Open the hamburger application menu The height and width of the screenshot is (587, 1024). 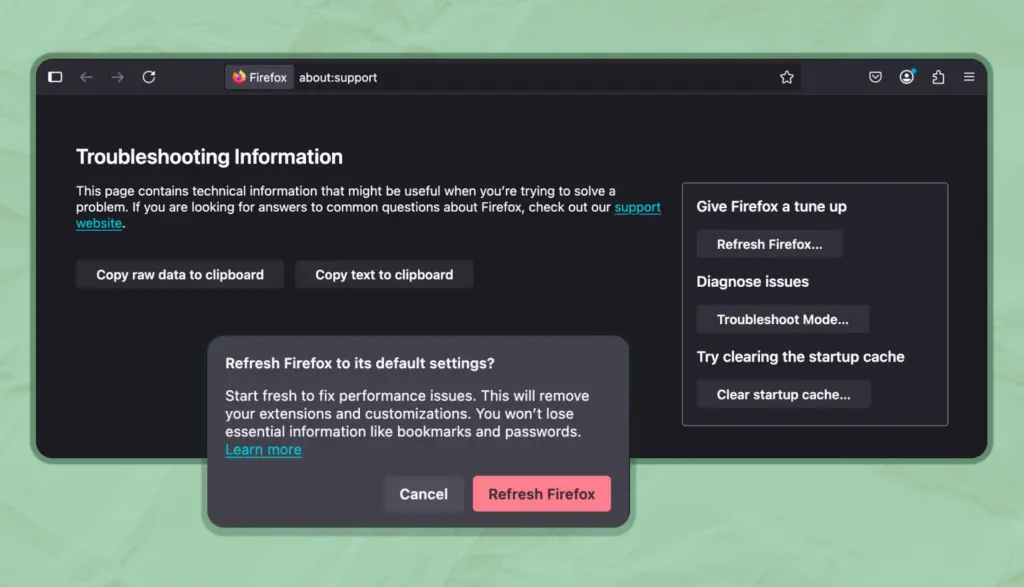click(969, 77)
